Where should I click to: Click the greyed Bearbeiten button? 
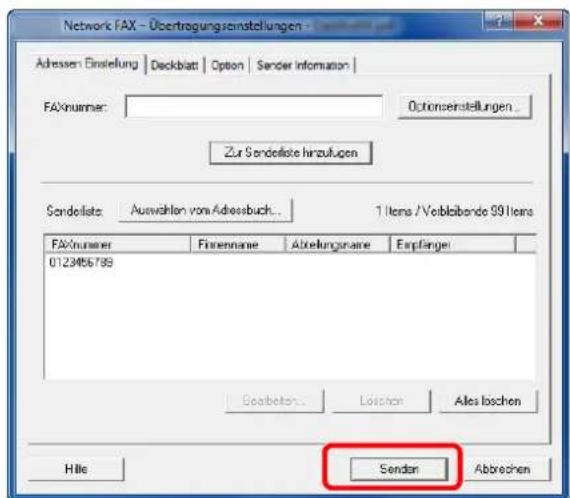click(274, 401)
